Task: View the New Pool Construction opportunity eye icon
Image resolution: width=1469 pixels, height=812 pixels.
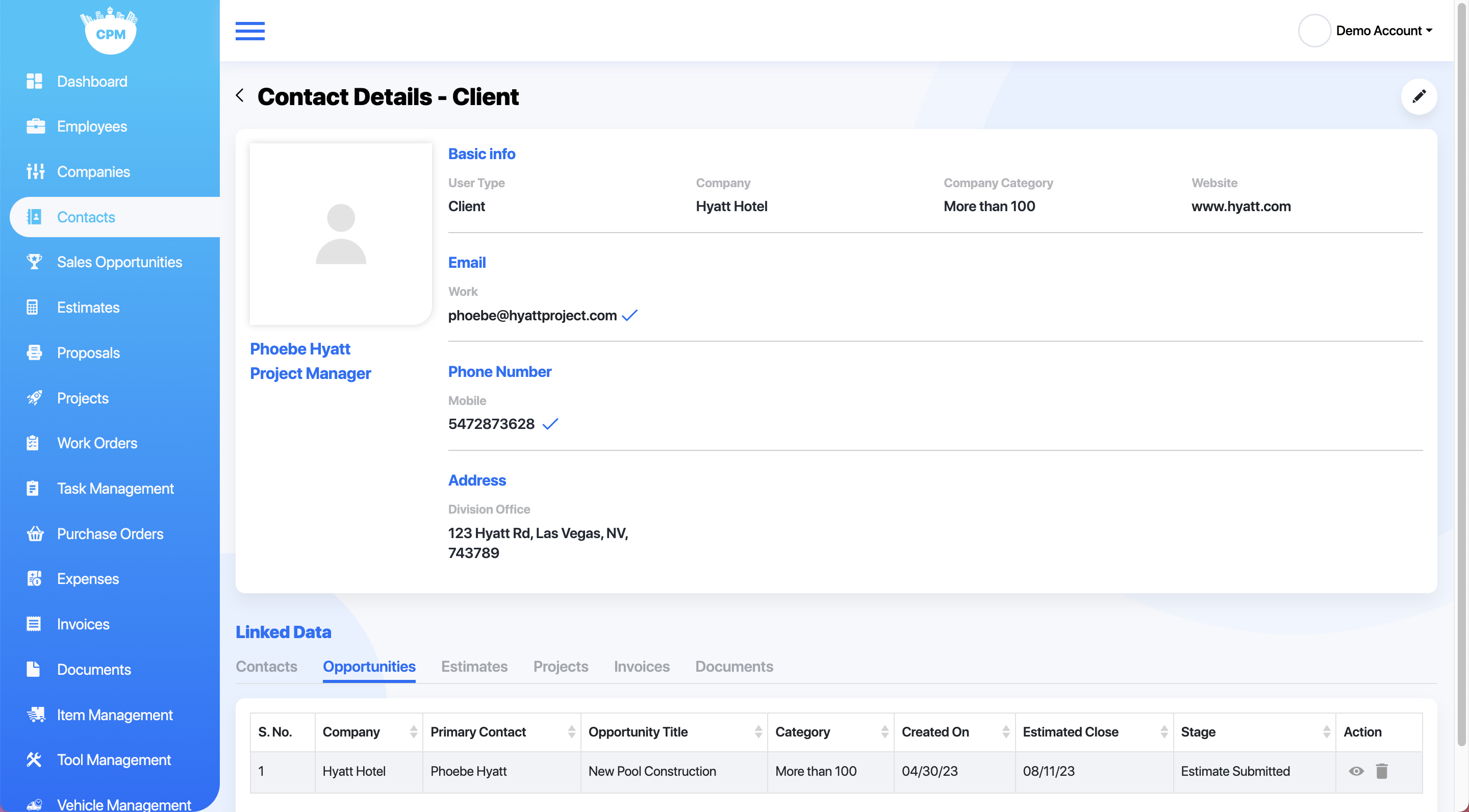Action: tap(1356, 772)
